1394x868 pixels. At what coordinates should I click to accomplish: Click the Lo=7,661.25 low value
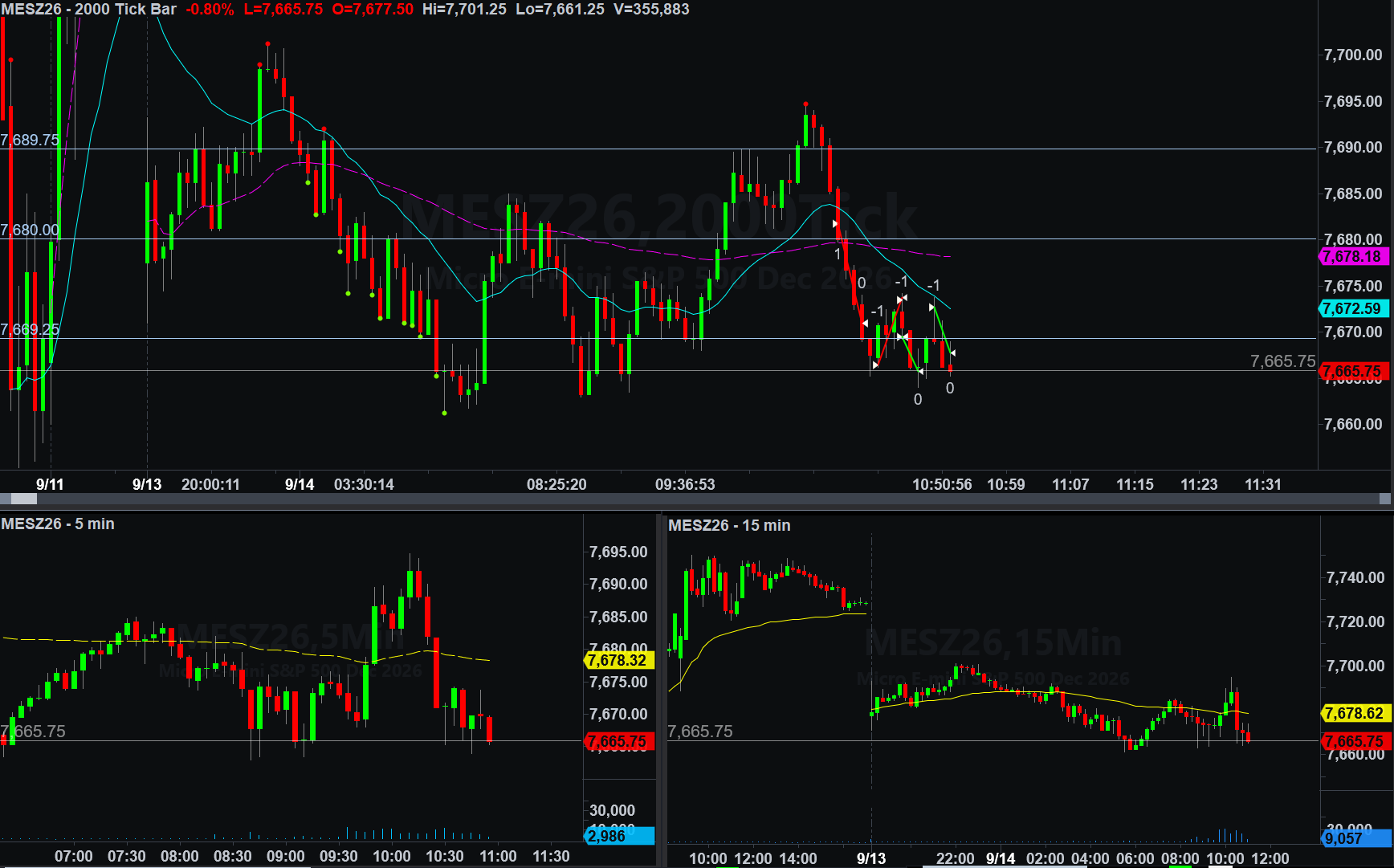560,10
